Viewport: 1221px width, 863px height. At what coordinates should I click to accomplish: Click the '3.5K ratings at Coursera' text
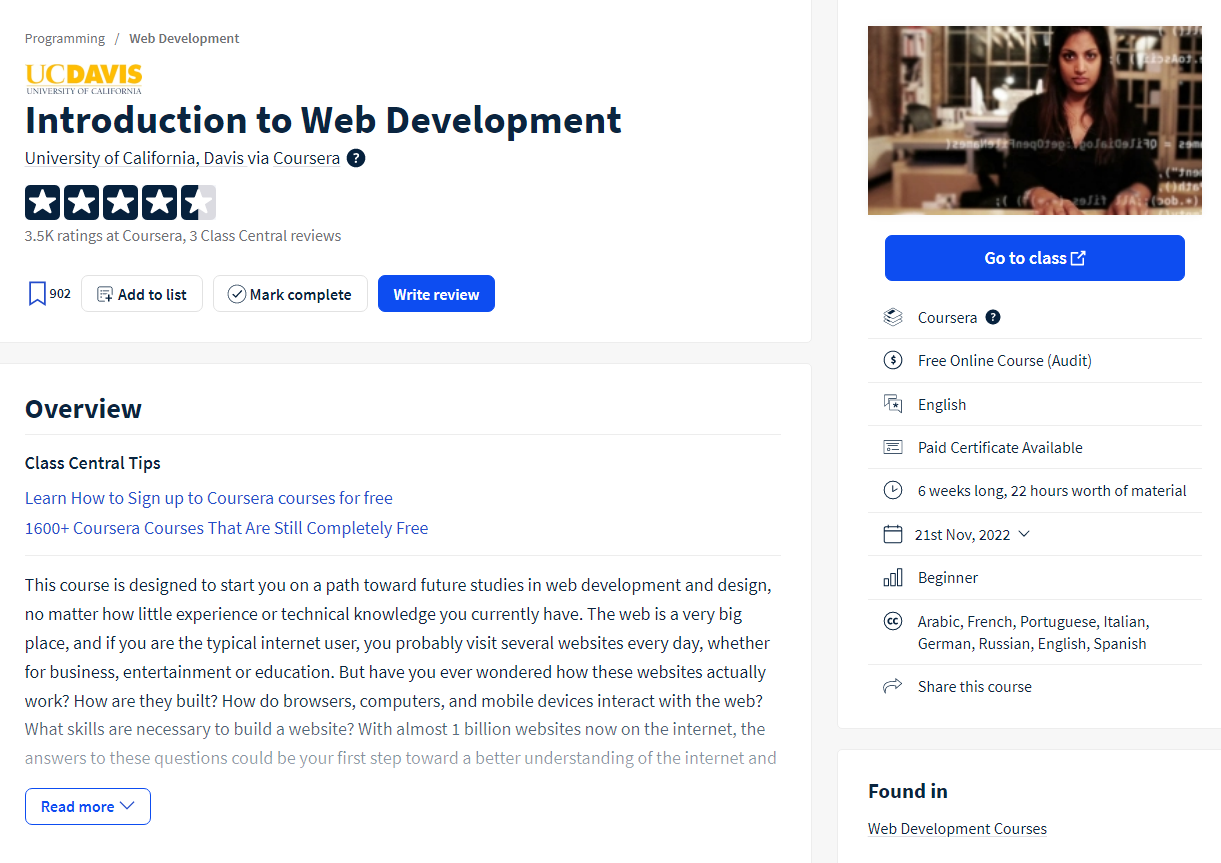coord(104,236)
